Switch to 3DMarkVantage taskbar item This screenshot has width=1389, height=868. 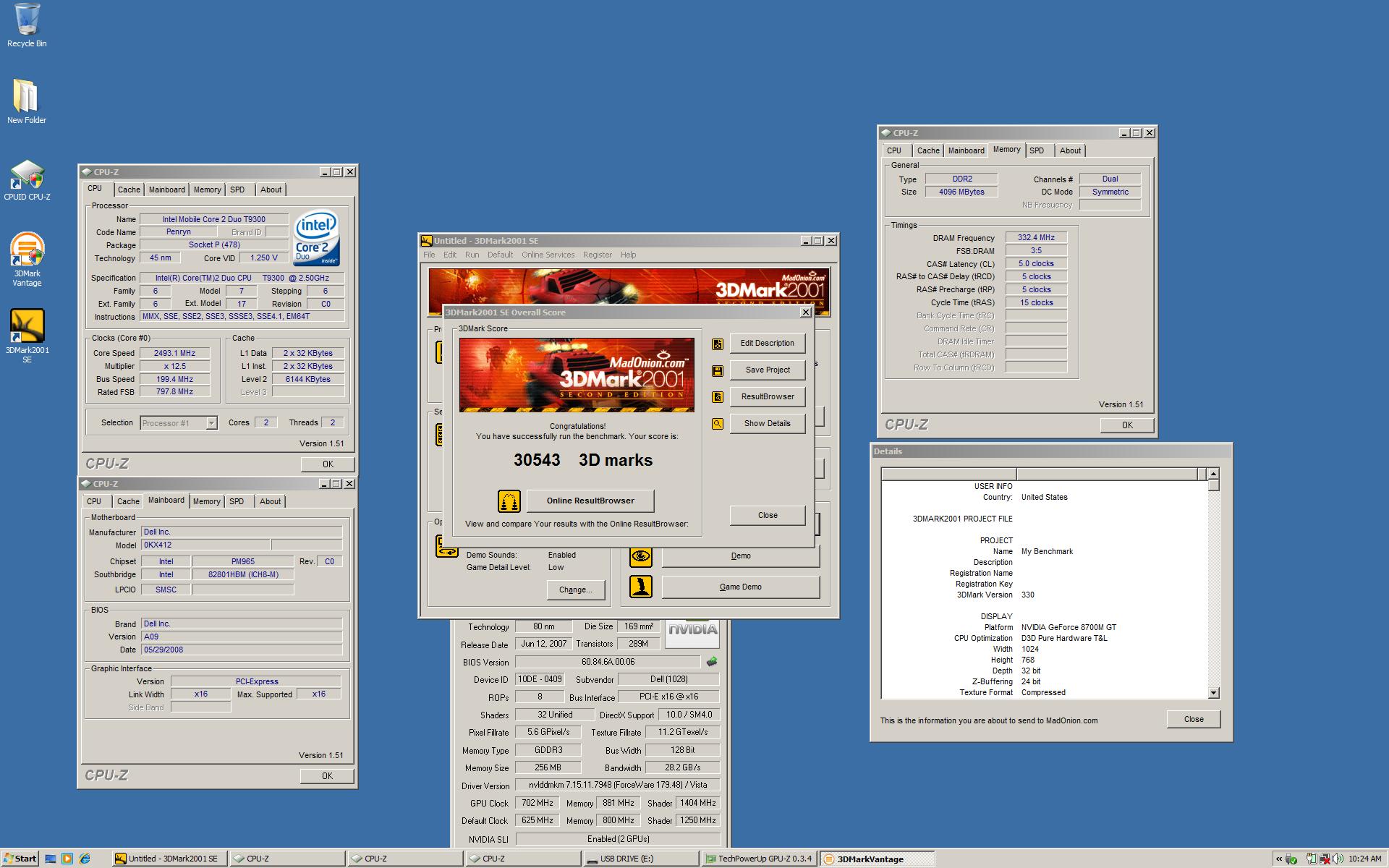pyautogui.click(x=878, y=859)
